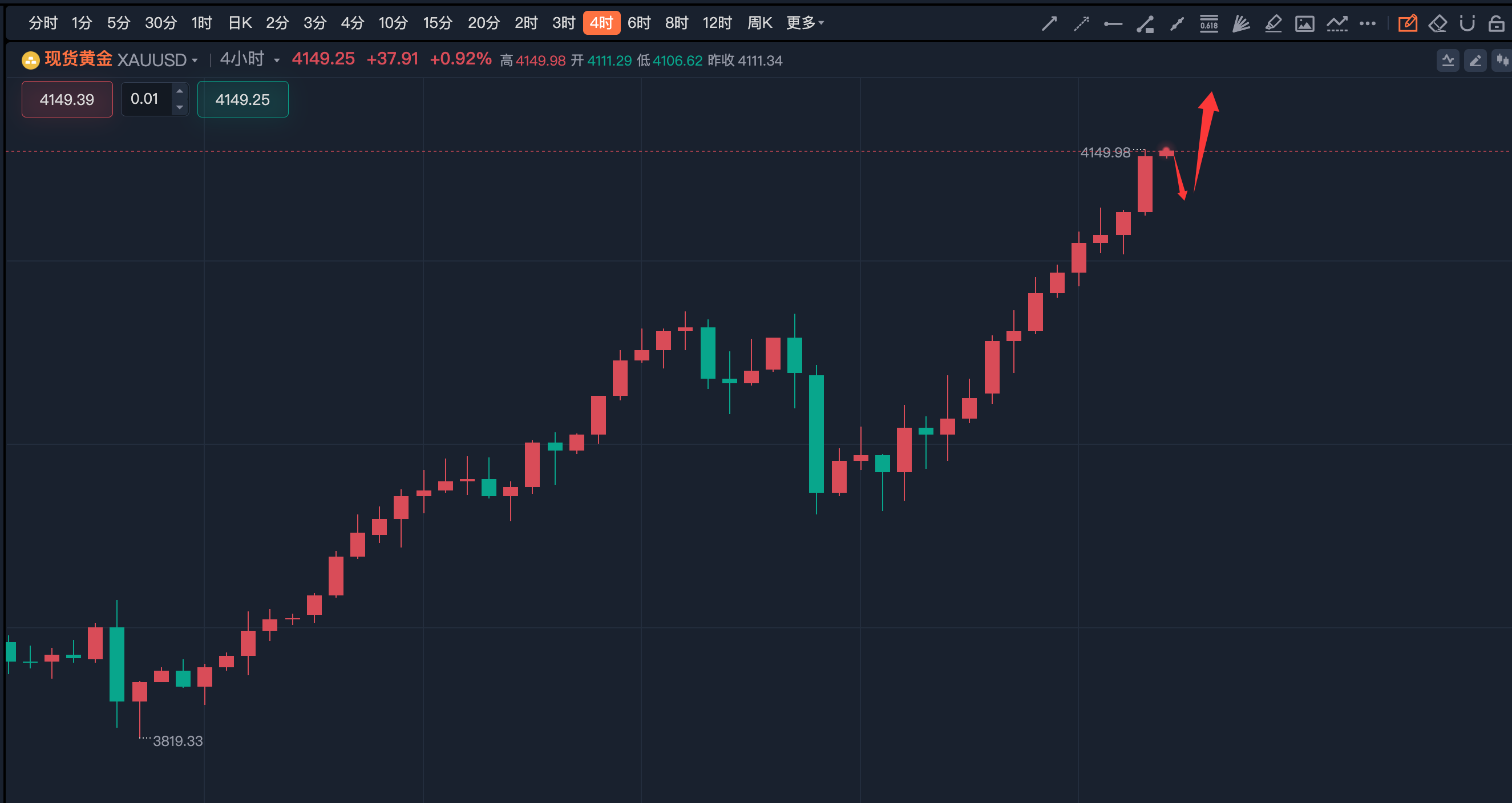Select the horizontal line drawing tool

1112,23
